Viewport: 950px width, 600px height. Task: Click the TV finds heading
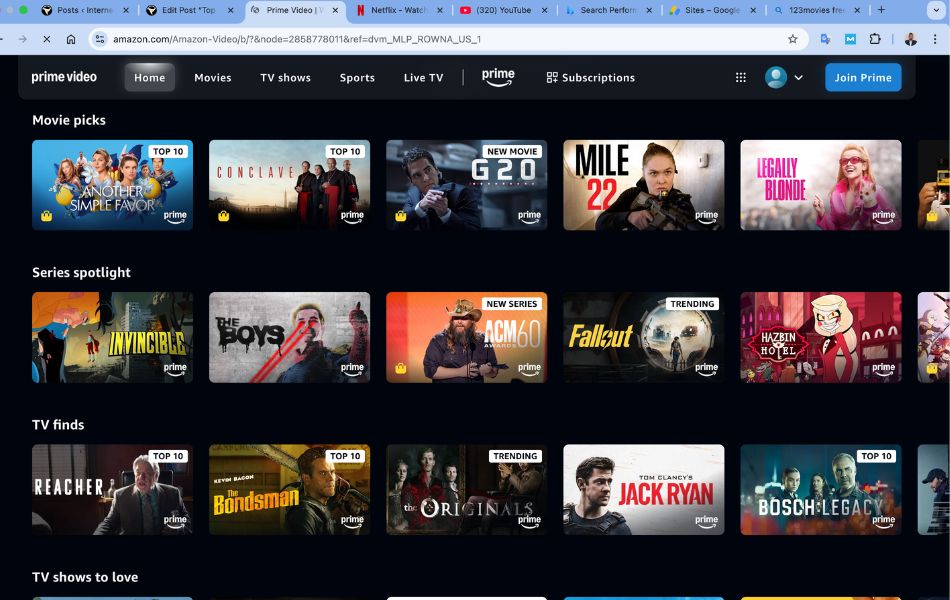pyautogui.click(x=58, y=425)
